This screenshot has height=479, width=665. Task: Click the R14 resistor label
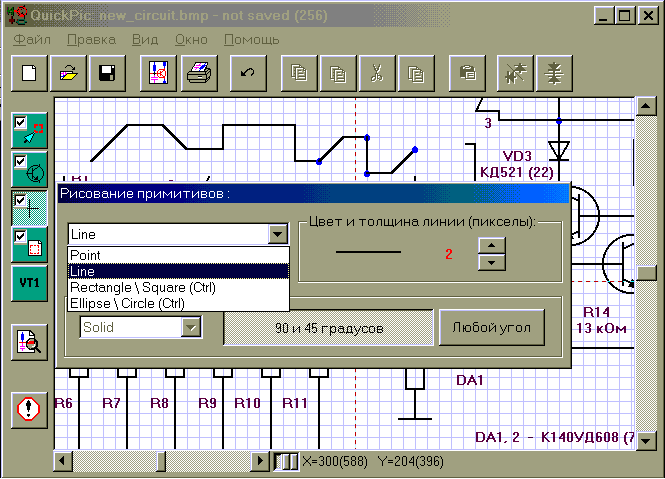597,312
